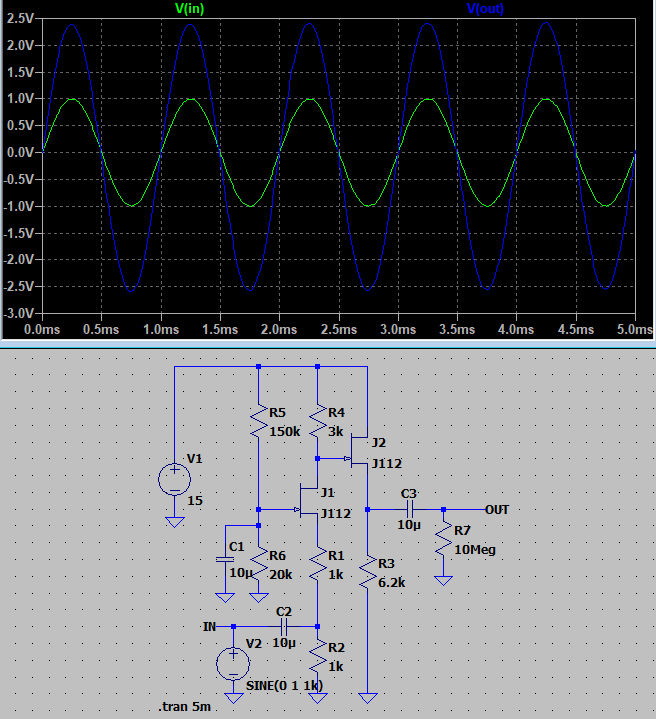This screenshot has width=656, height=719.
Task: Click the V(out) trace label
Action: point(487,9)
